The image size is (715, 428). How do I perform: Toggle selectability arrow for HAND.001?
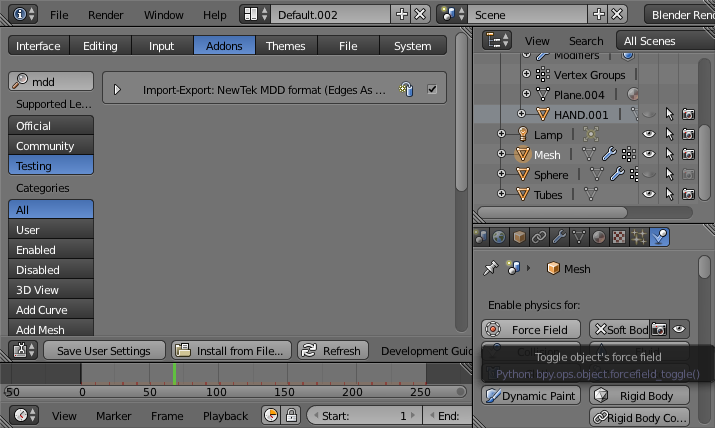(x=669, y=114)
